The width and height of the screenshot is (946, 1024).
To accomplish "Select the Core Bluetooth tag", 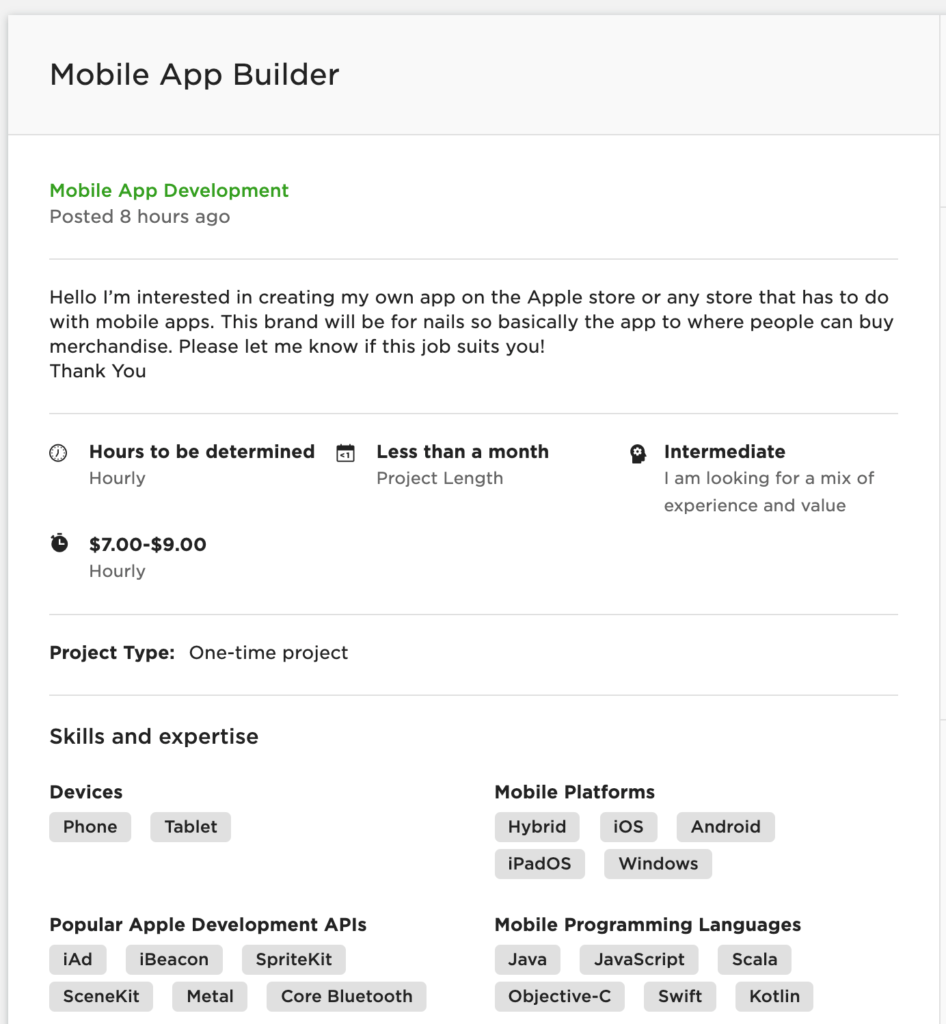I will pyautogui.click(x=346, y=997).
